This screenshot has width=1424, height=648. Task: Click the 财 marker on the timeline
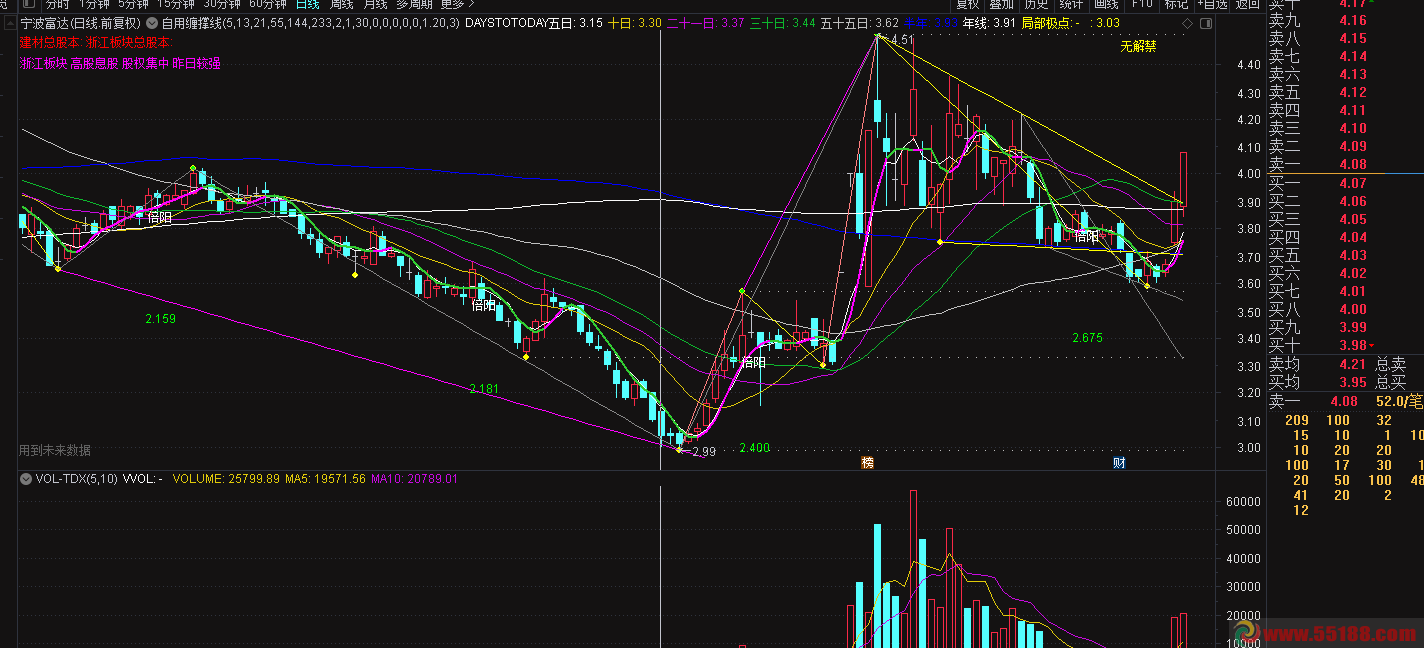click(1119, 463)
